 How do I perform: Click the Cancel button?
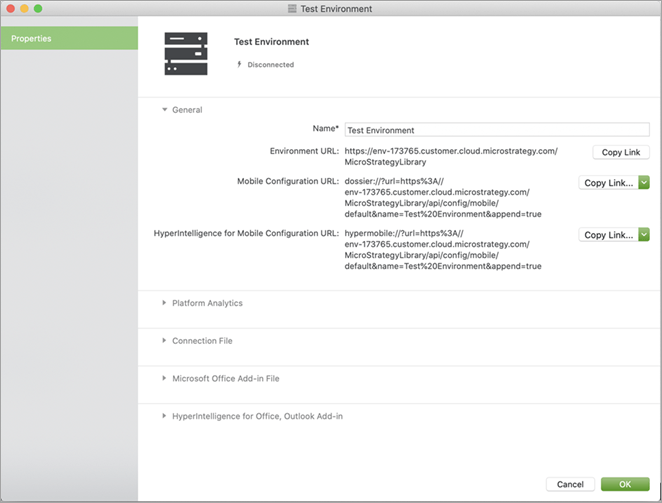[x=570, y=484]
